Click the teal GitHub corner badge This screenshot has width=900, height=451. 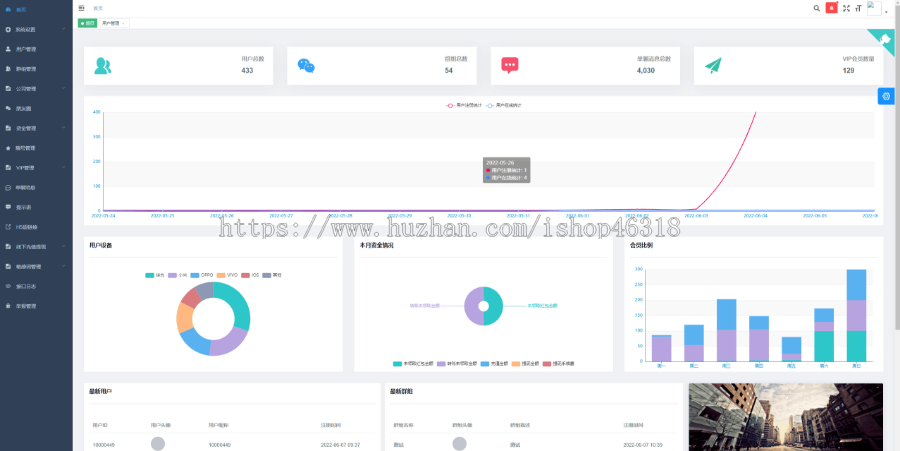point(886,39)
